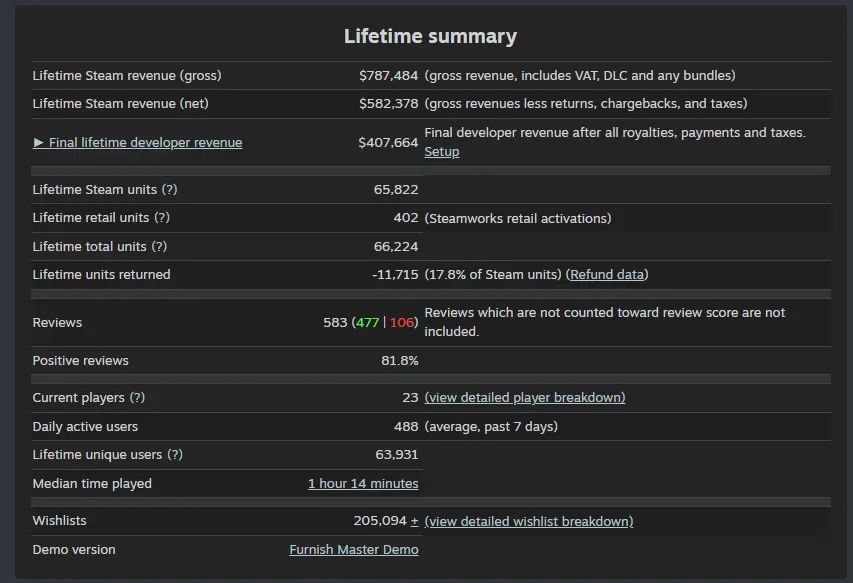Open the developer revenue Setup link

click(x=441, y=152)
